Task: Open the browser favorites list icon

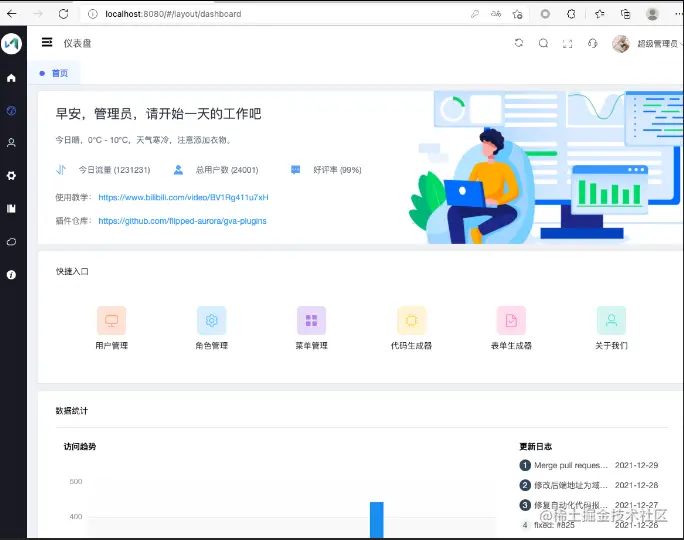Action: [600, 14]
